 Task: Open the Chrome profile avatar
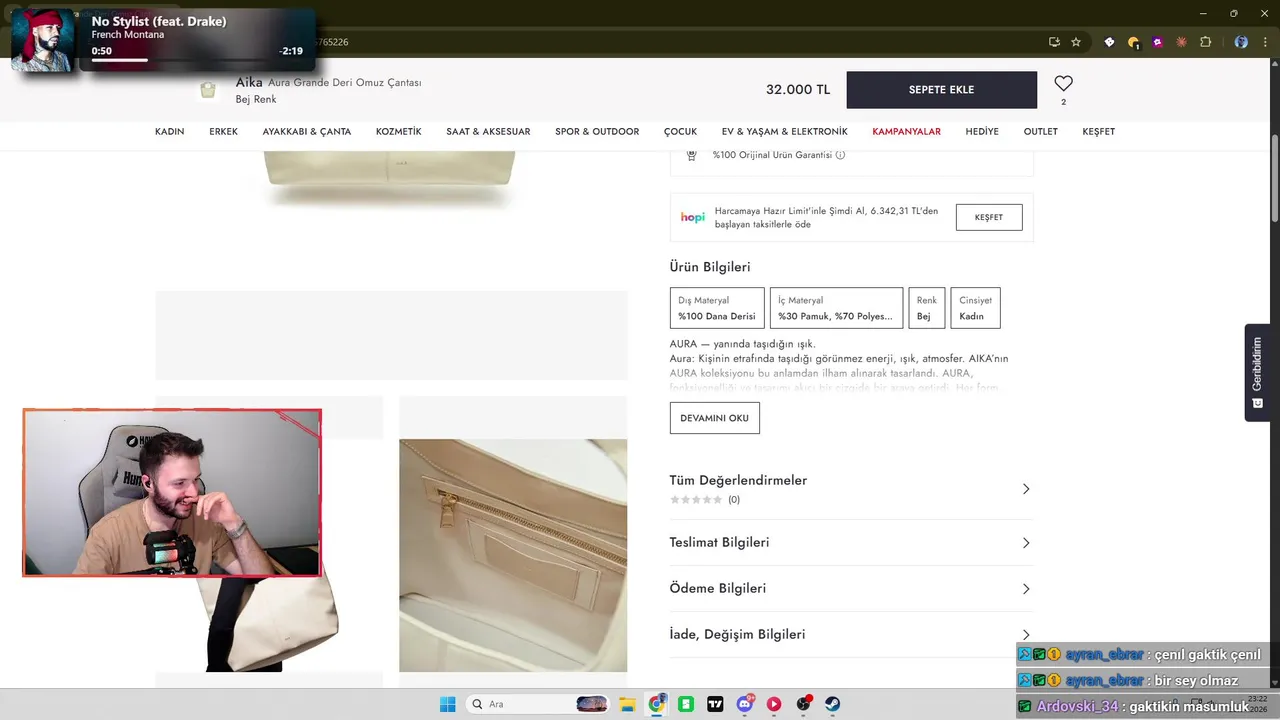(x=1241, y=42)
